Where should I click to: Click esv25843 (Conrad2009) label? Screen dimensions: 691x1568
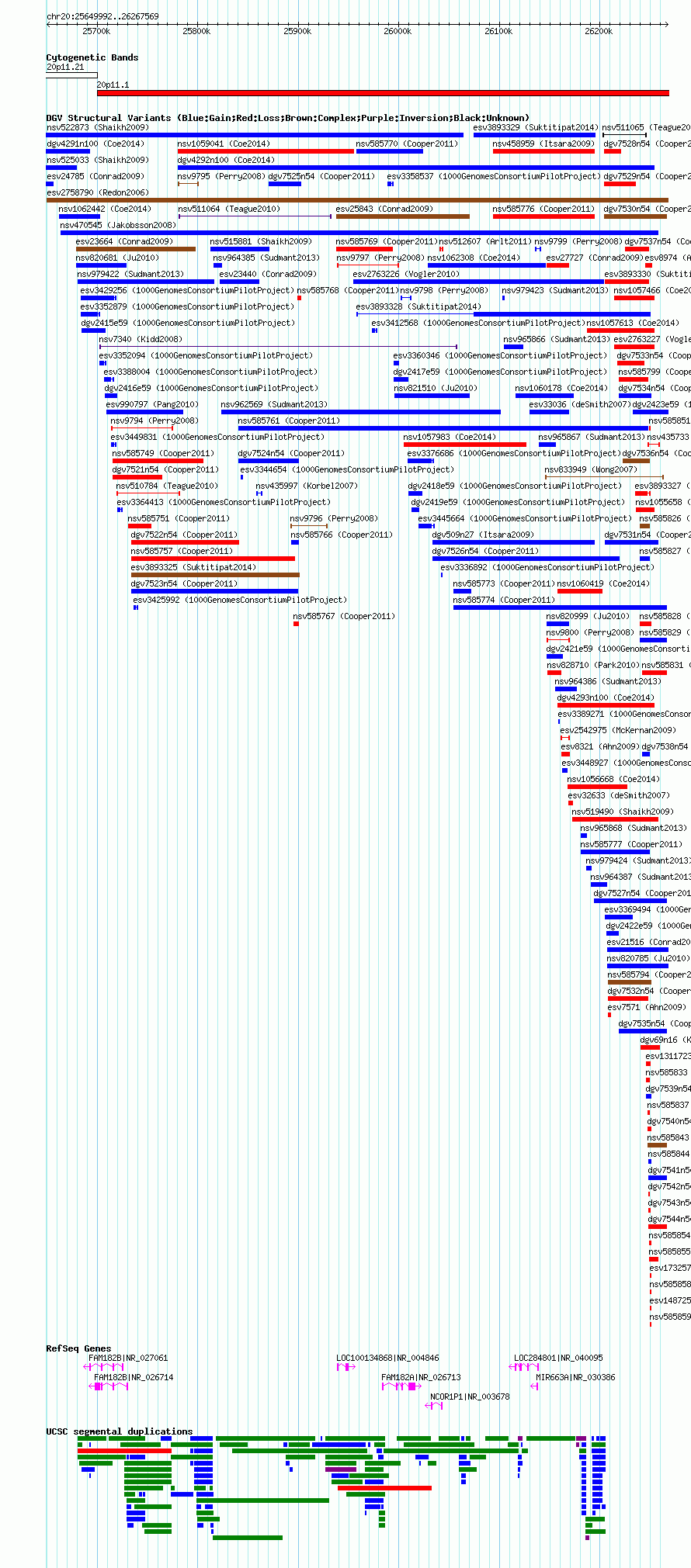tap(384, 209)
